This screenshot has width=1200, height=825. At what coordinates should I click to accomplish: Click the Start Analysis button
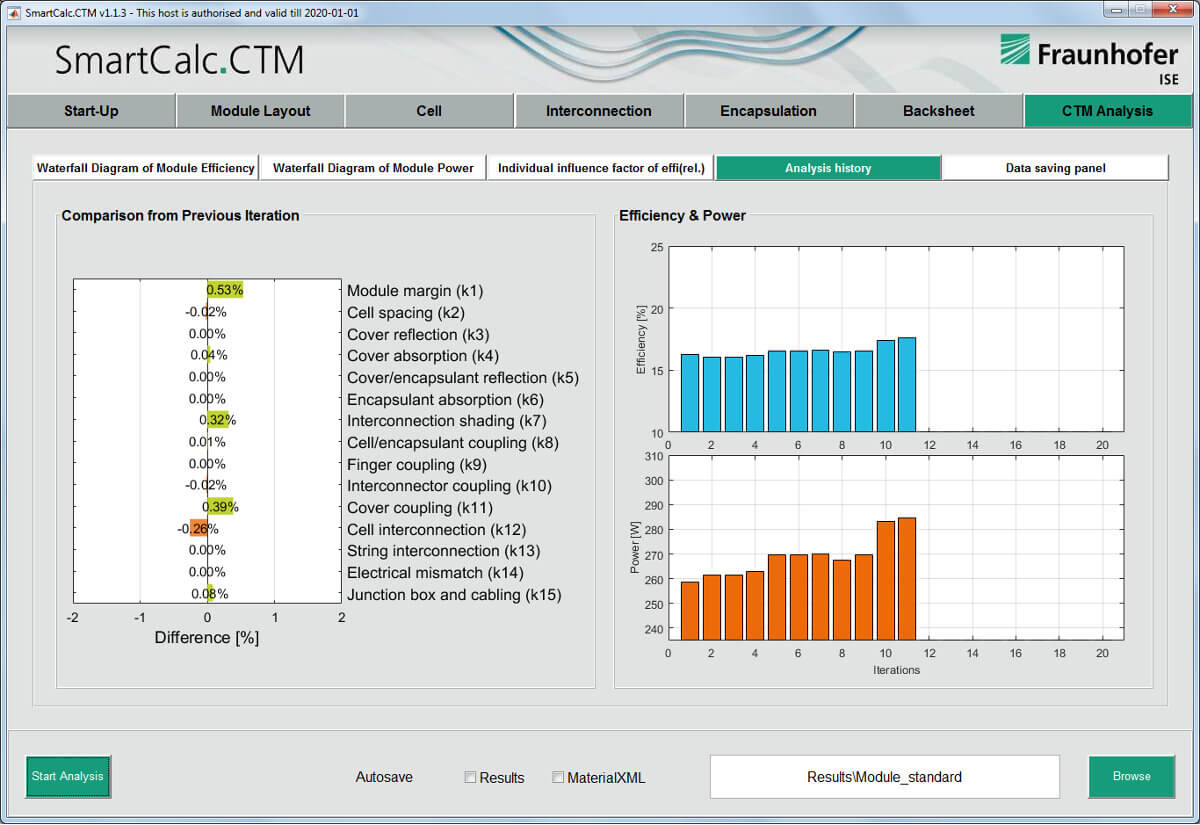pos(68,776)
